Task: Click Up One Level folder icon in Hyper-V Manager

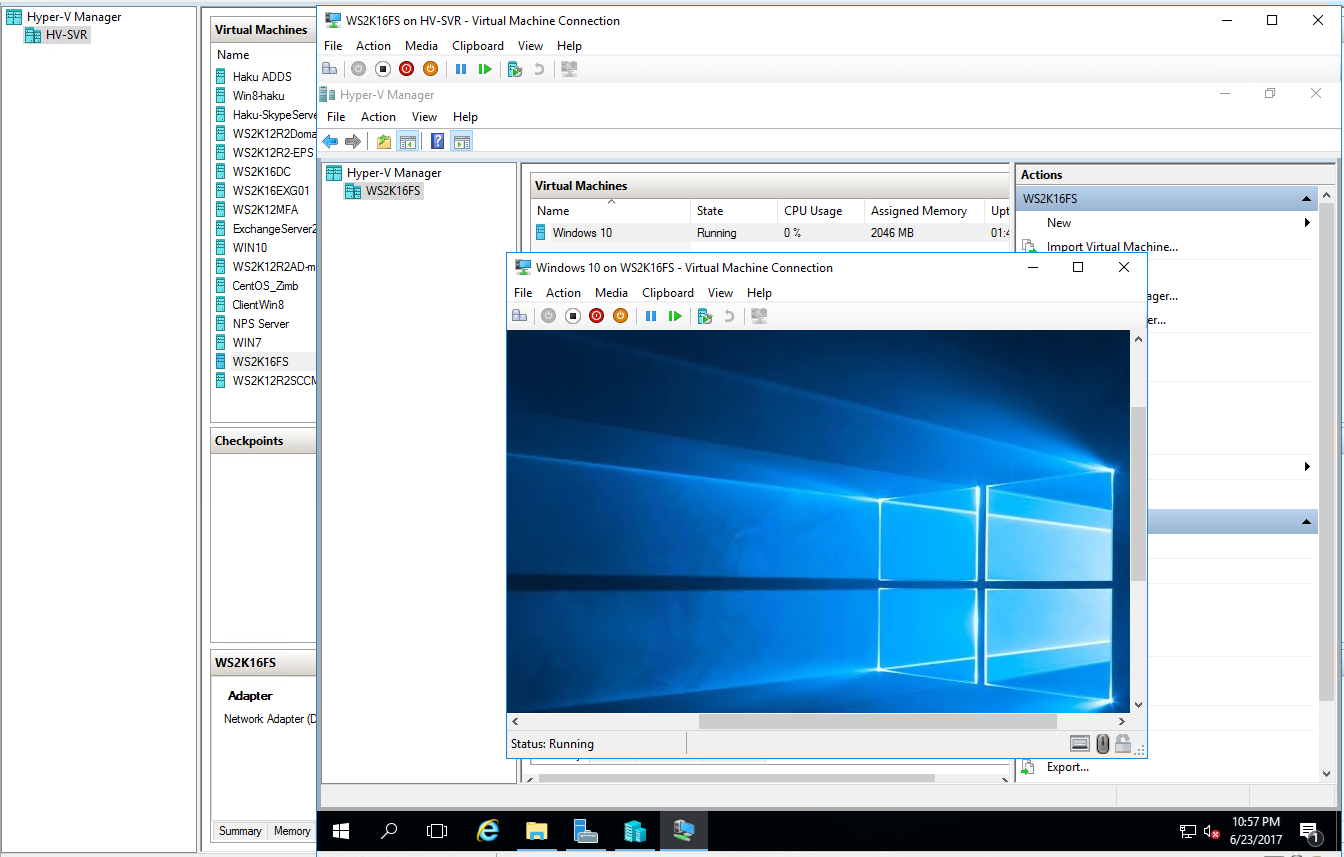Action: pos(384,142)
